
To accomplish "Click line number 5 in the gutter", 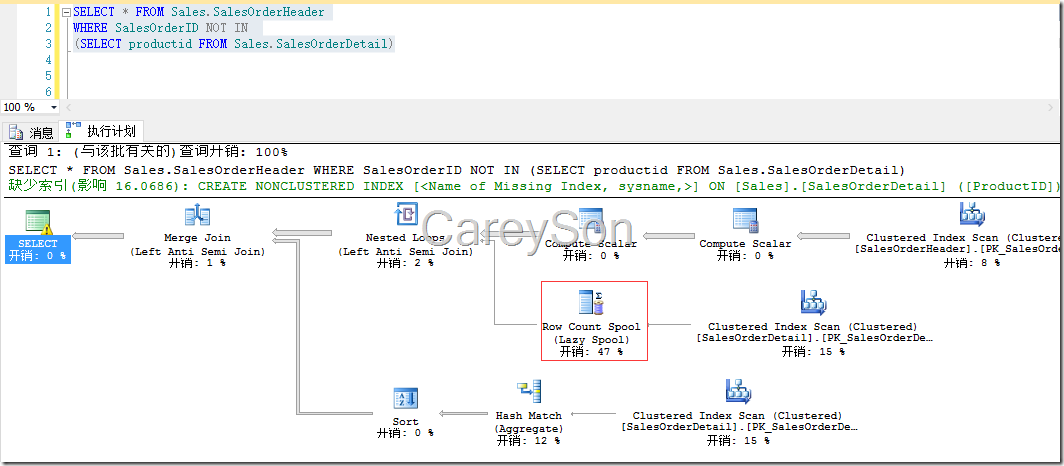I will 48,75.
